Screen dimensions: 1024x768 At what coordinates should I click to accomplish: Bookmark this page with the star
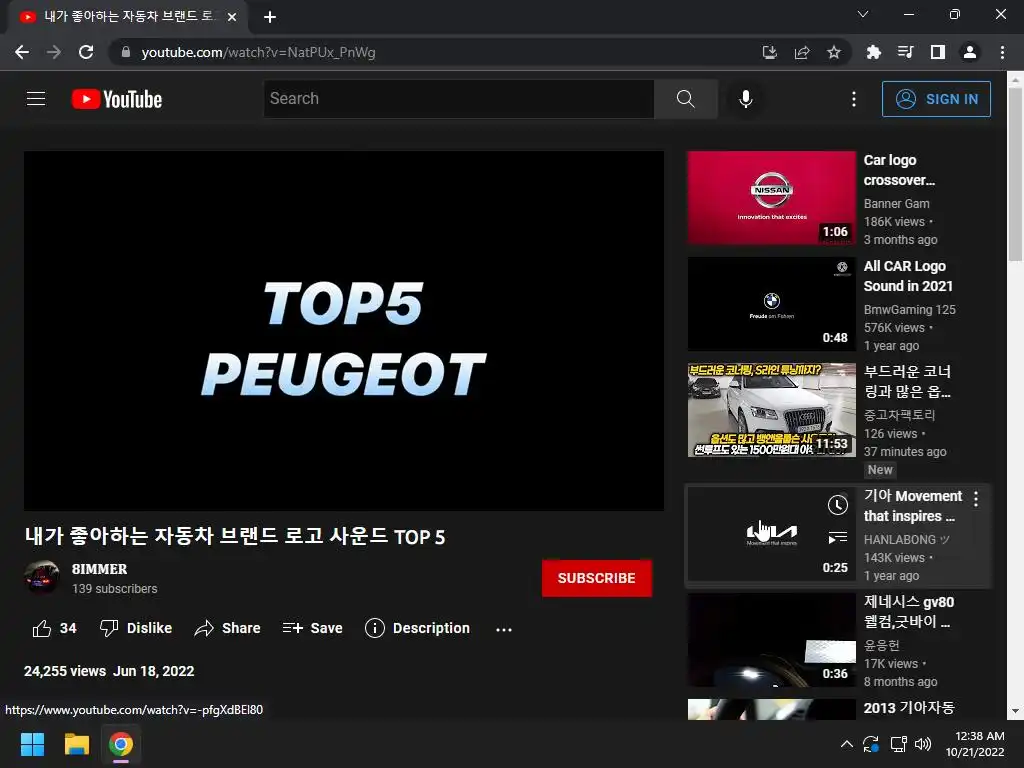click(x=833, y=52)
